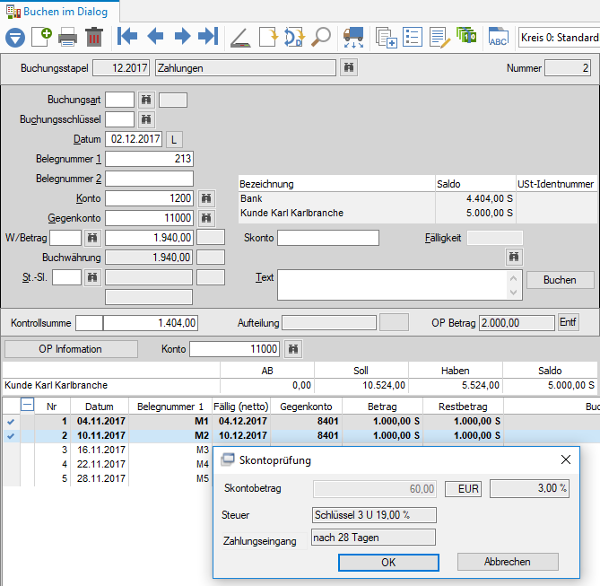This screenshot has width=600, height=586.
Task: Jump to first record arrow
Action: [127, 37]
